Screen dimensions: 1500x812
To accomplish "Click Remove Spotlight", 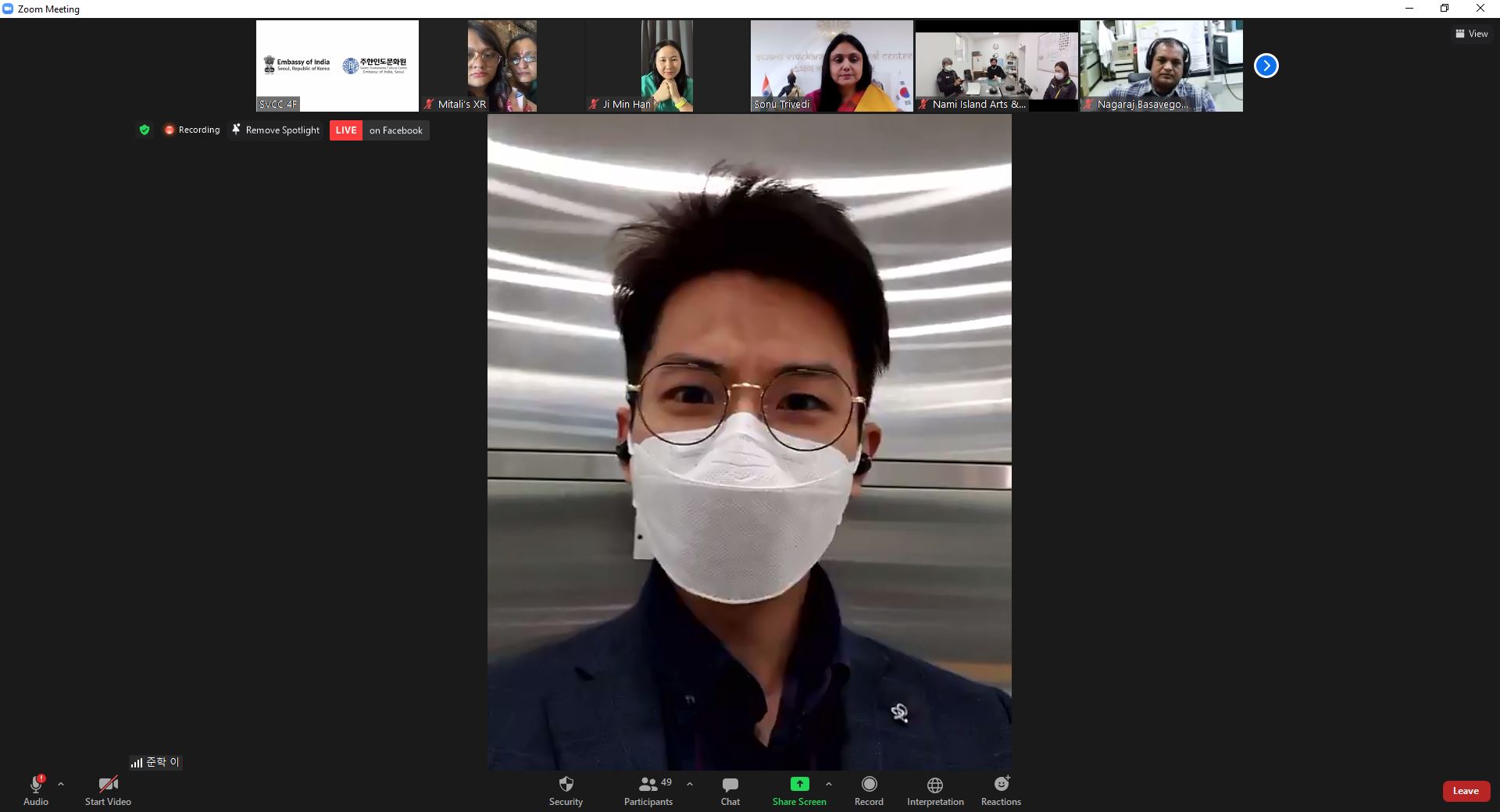I will coord(276,130).
